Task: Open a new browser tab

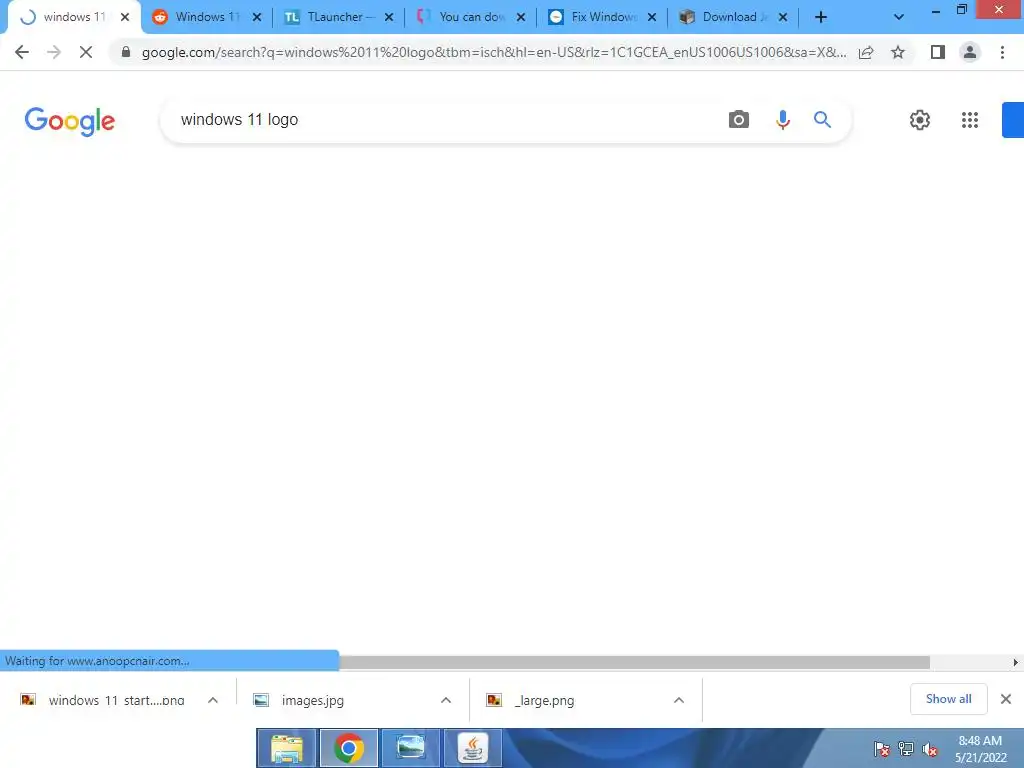Action: coord(821,17)
